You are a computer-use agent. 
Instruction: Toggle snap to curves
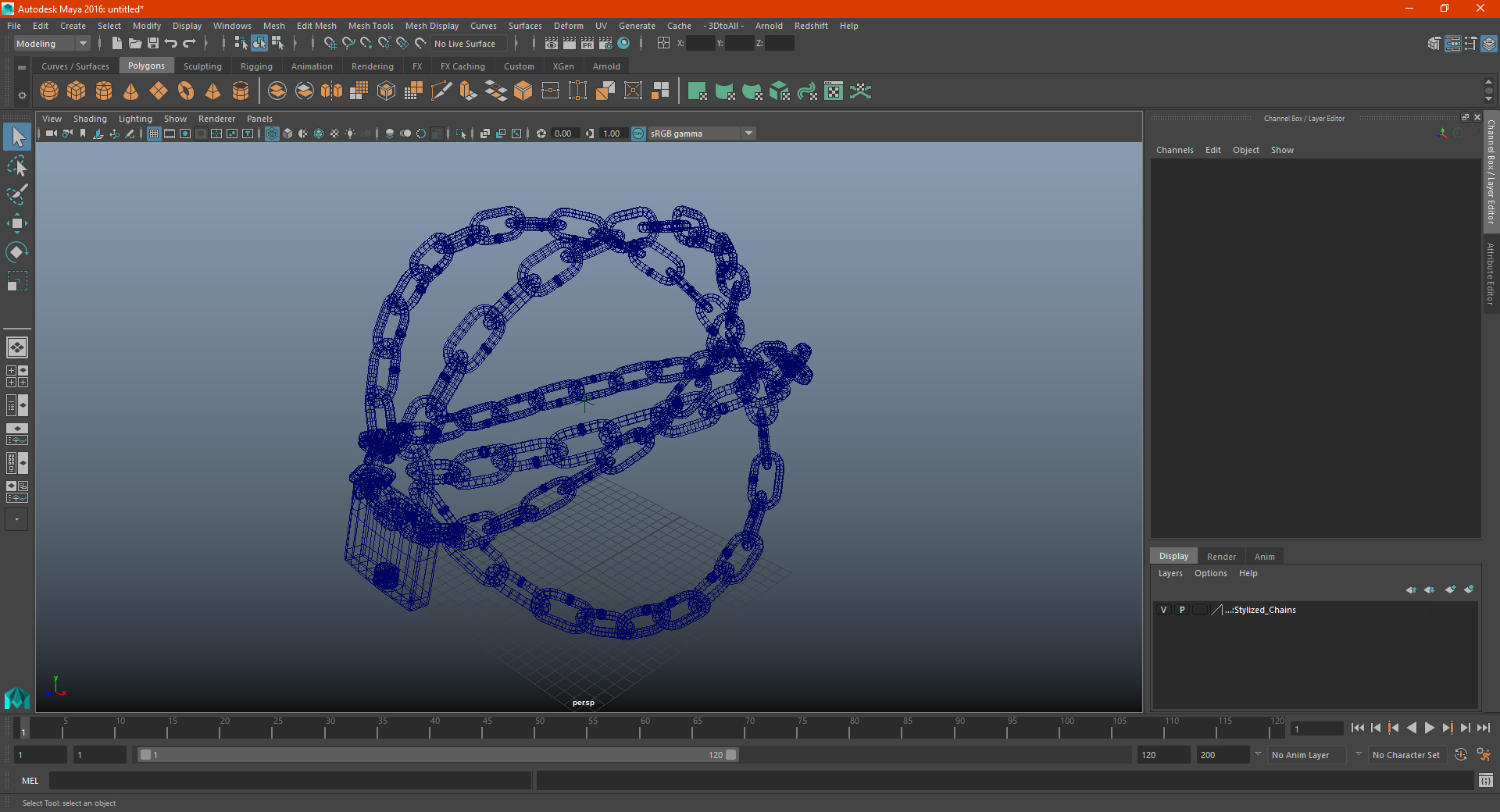pos(348,44)
